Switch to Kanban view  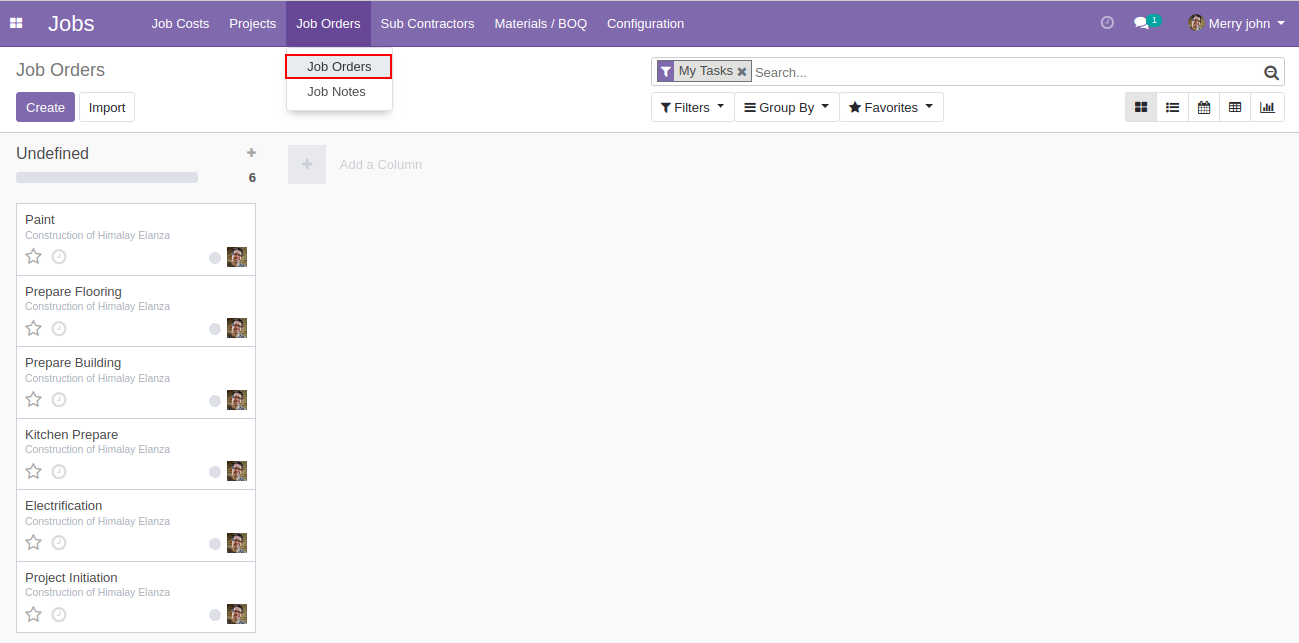point(1141,107)
